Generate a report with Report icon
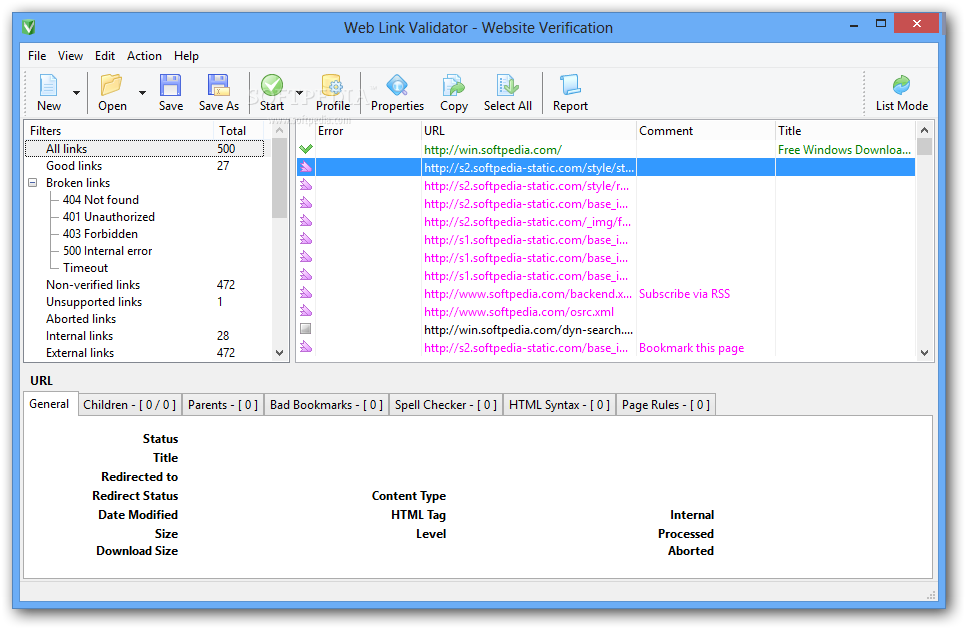 coord(570,87)
